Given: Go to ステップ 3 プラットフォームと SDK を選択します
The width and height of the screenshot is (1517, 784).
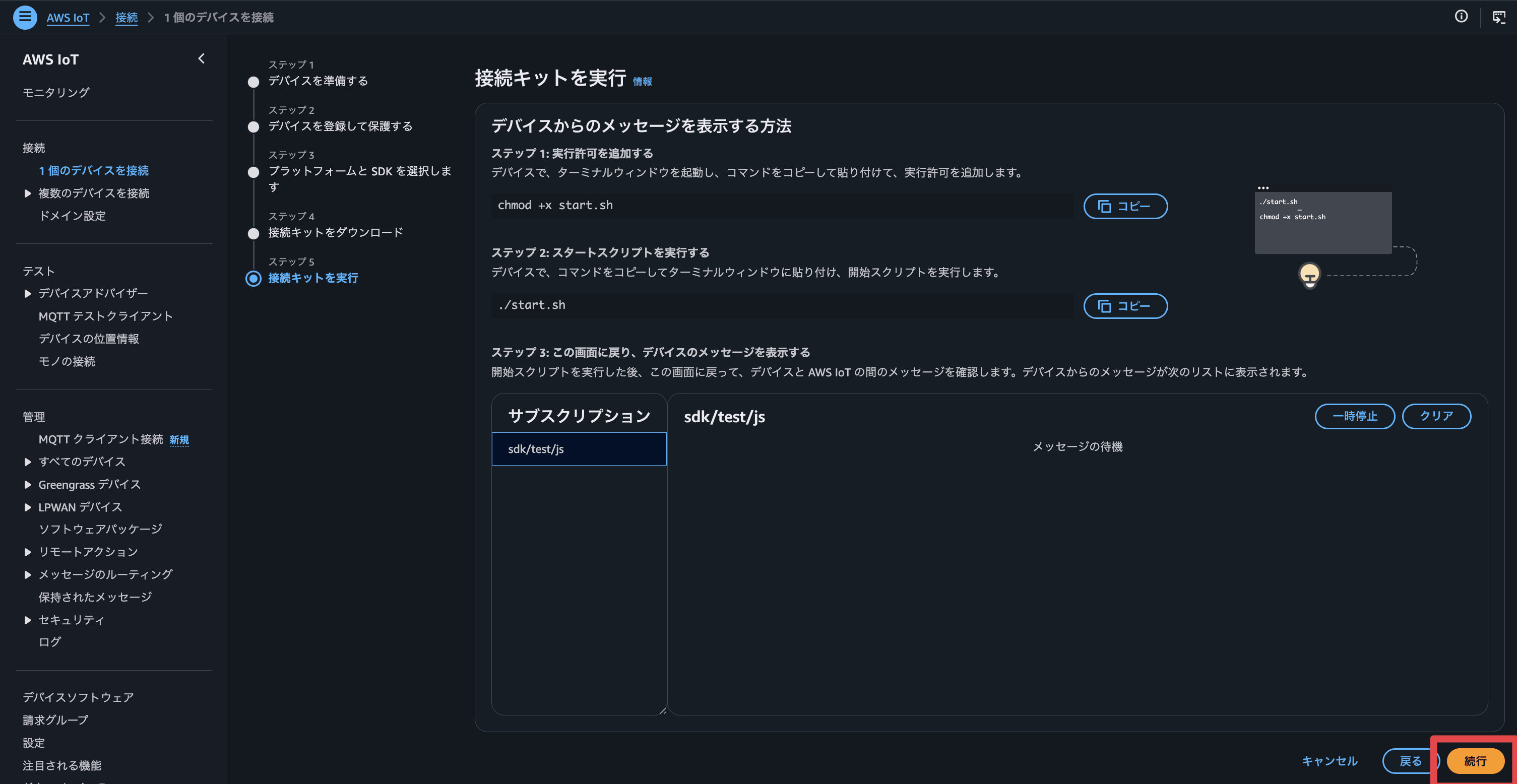Looking at the screenshot, I should [360, 178].
